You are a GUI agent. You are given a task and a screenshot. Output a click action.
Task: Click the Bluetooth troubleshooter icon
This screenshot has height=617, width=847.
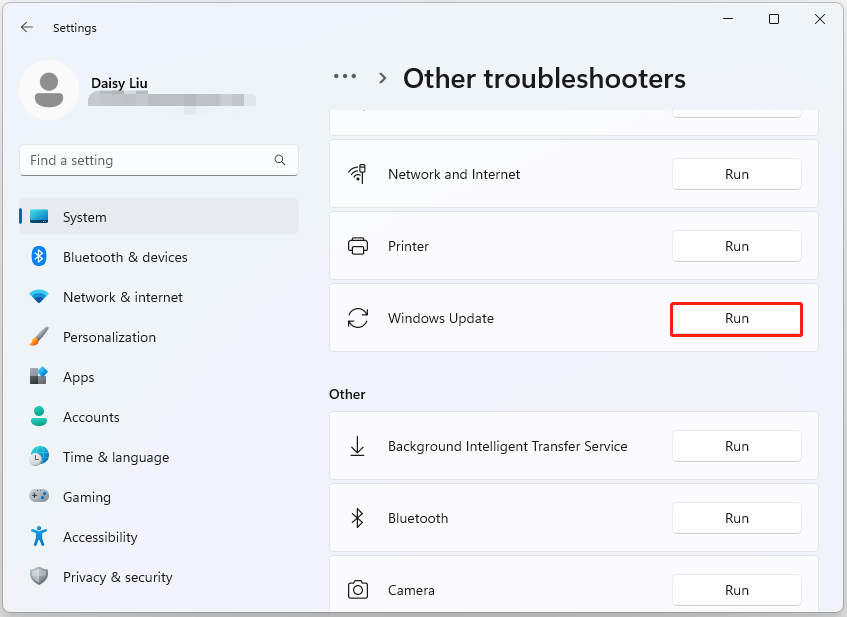(x=358, y=518)
